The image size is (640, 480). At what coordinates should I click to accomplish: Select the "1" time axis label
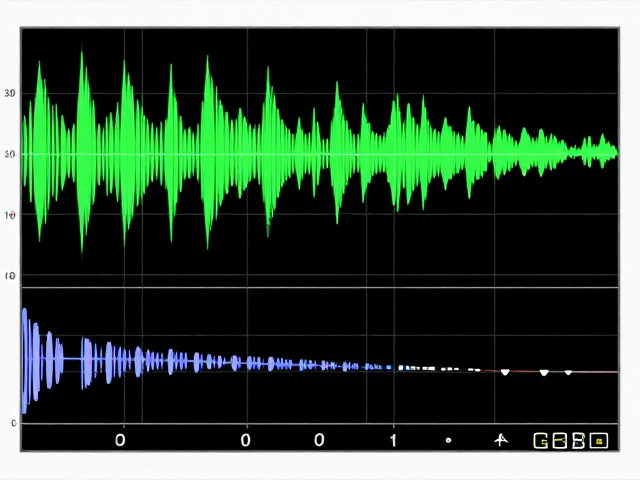[393, 440]
